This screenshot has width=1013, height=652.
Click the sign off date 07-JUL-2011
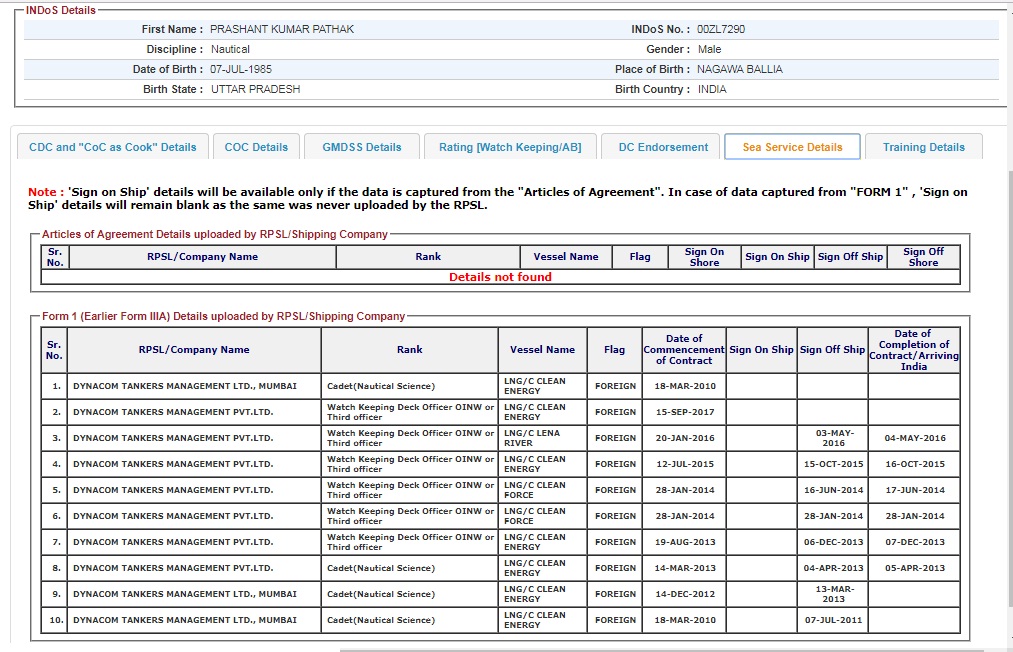point(832,620)
